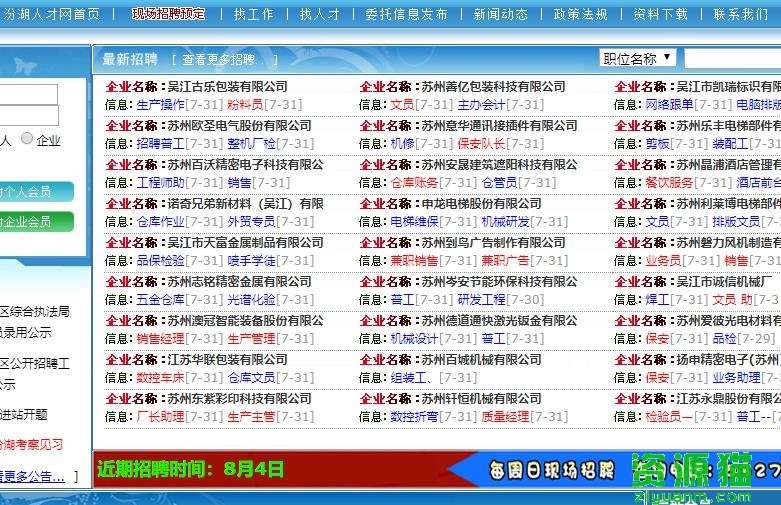The width and height of the screenshot is (781, 505).
Task: Open 数控车床 job link
Action: (160, 378)
